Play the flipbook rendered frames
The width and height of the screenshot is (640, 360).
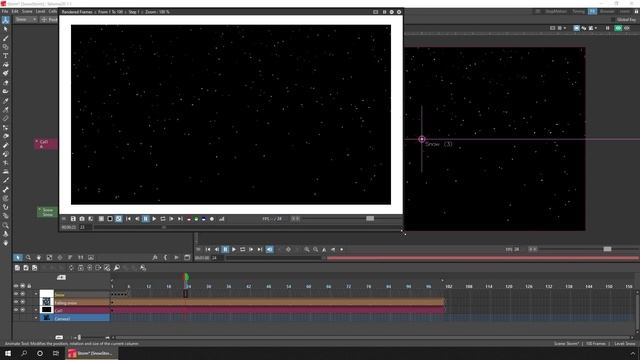tap(154, 219)
